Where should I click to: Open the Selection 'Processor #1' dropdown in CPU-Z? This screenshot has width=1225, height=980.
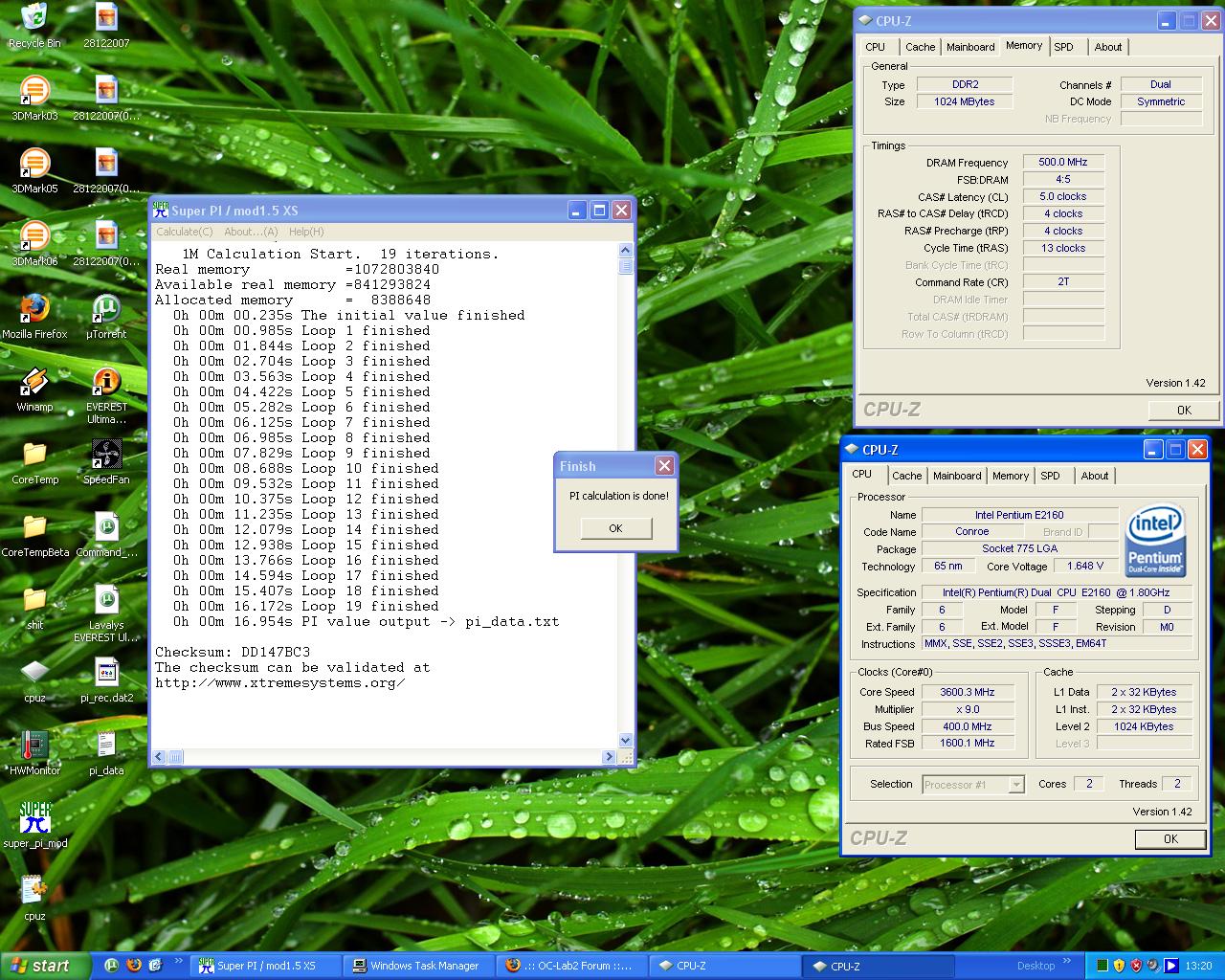(973, 784)
